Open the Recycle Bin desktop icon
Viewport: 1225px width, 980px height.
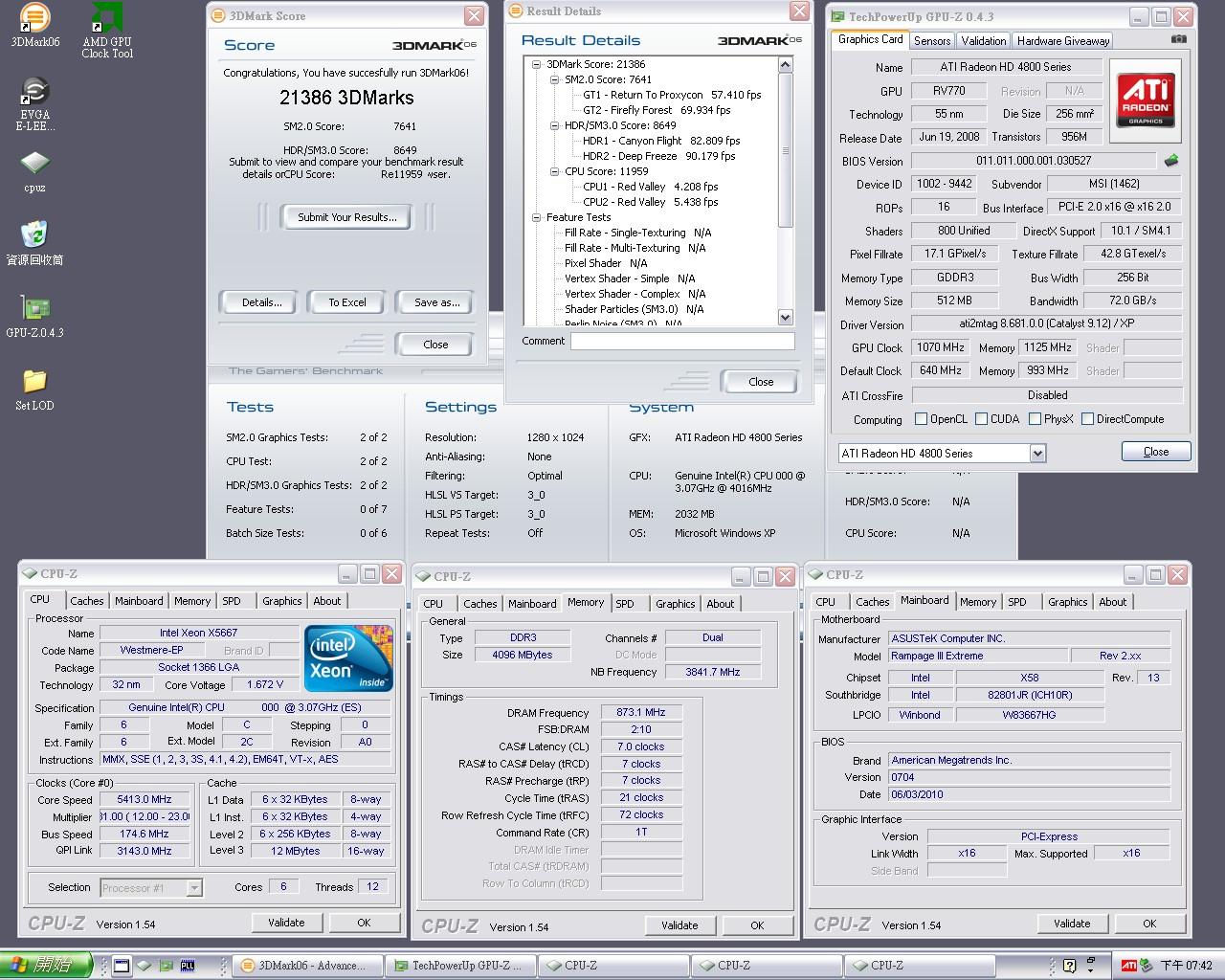coord(34,243)
